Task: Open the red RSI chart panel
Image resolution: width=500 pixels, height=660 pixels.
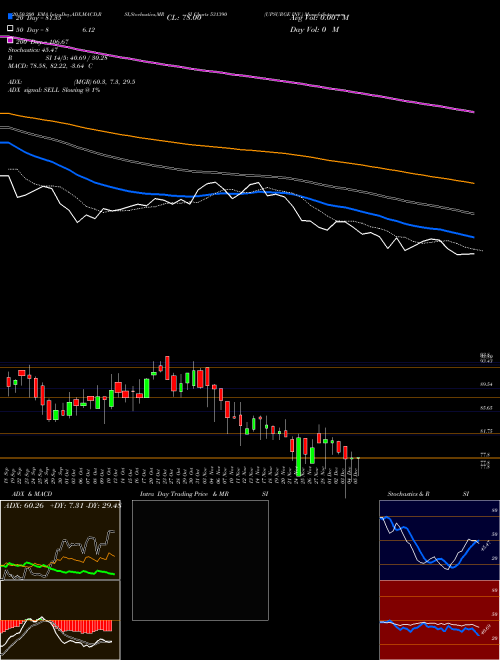Action: 439,620
